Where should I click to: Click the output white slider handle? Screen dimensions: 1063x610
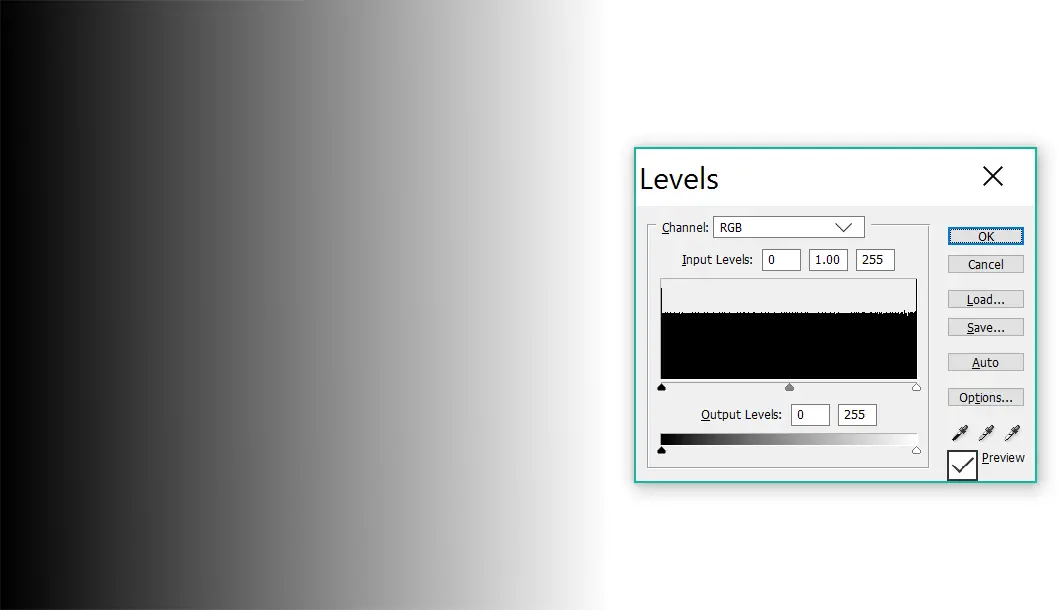coord(917,450)
